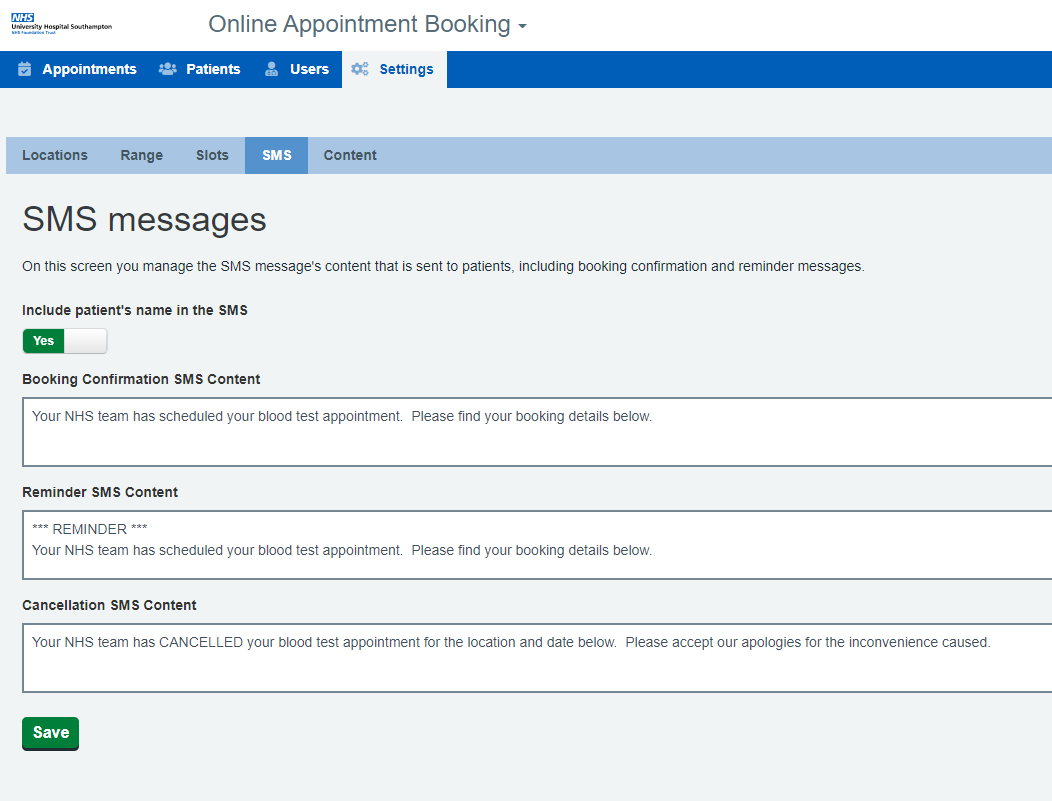Click the calendar icon beside Appointments
The width and height of the screenshot is (1052, 801).
pyautogui.click(x=25, y=70)
